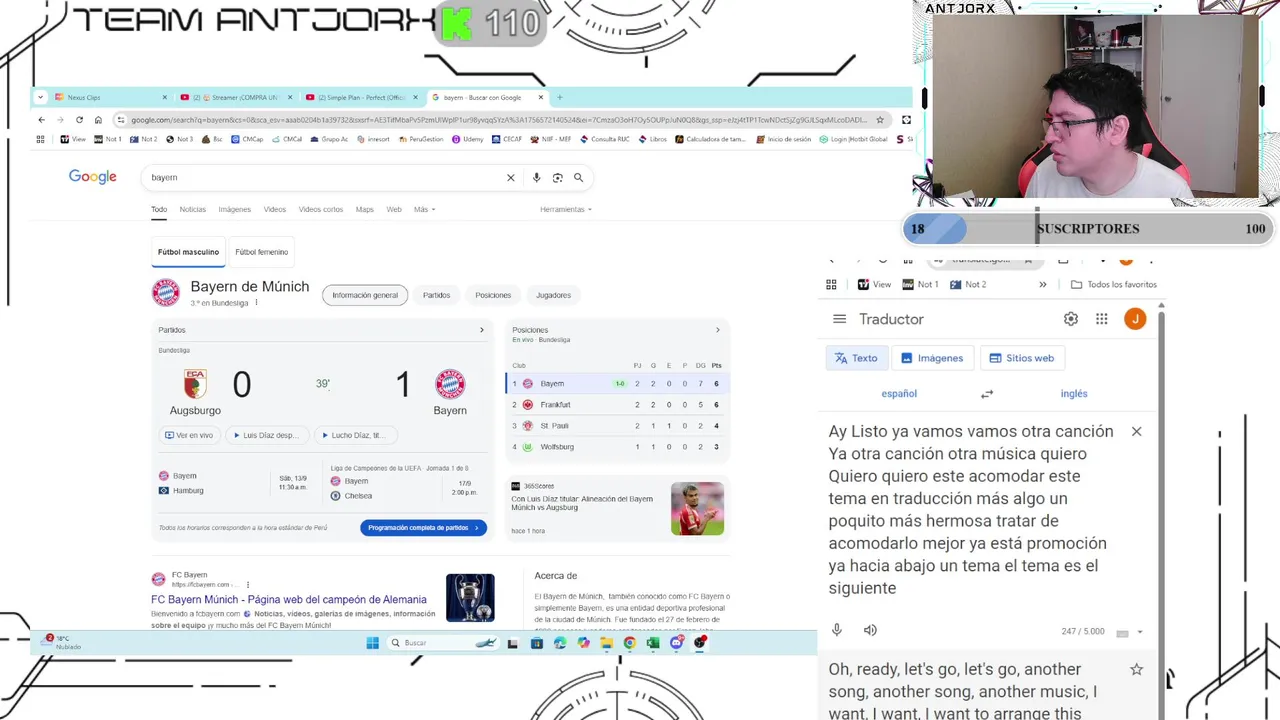Open the orange J account avatar
The width and height of the screenshot is (1280, 720).
pyautogui.click(x=1135, y=319)
